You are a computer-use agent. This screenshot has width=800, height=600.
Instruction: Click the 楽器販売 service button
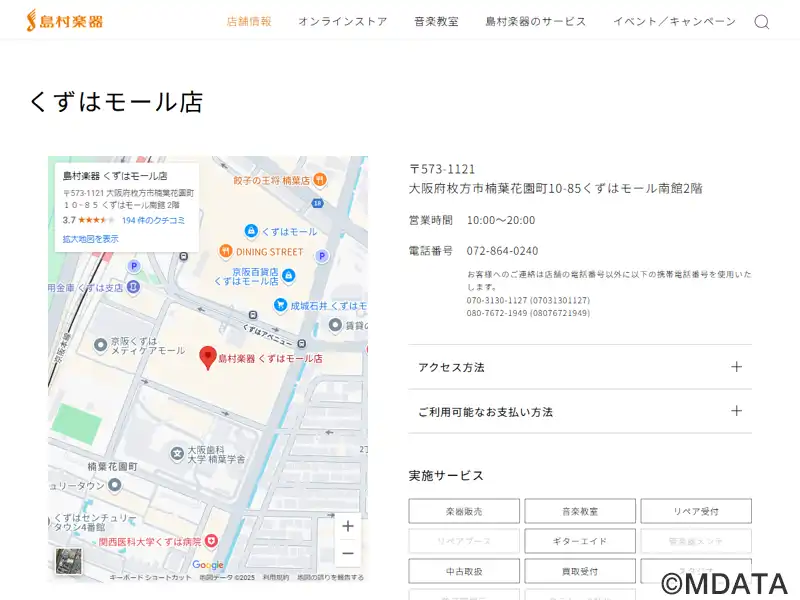[464, 511]
